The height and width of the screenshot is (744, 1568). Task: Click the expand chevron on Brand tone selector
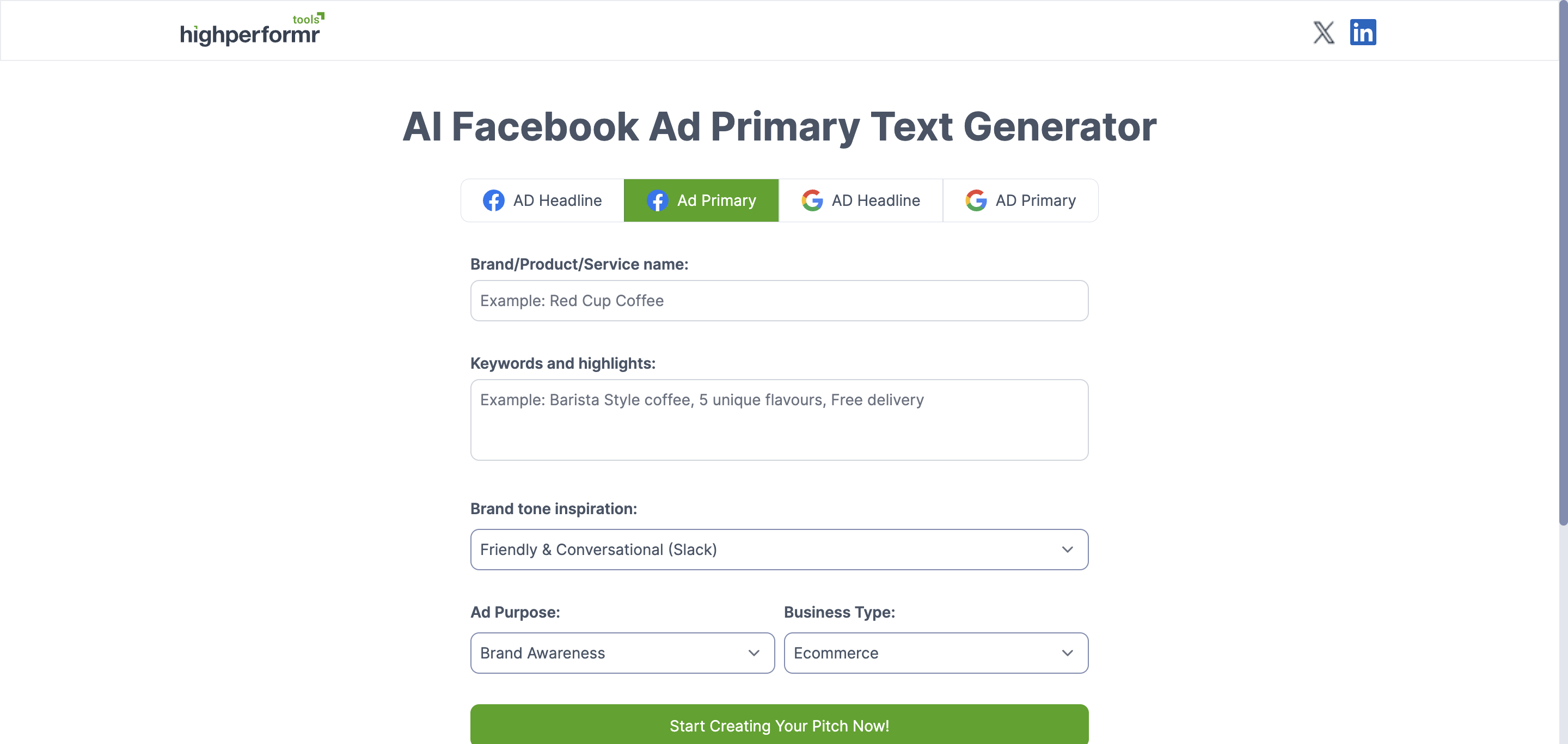pyautogui.click(x=1067, y=549)
